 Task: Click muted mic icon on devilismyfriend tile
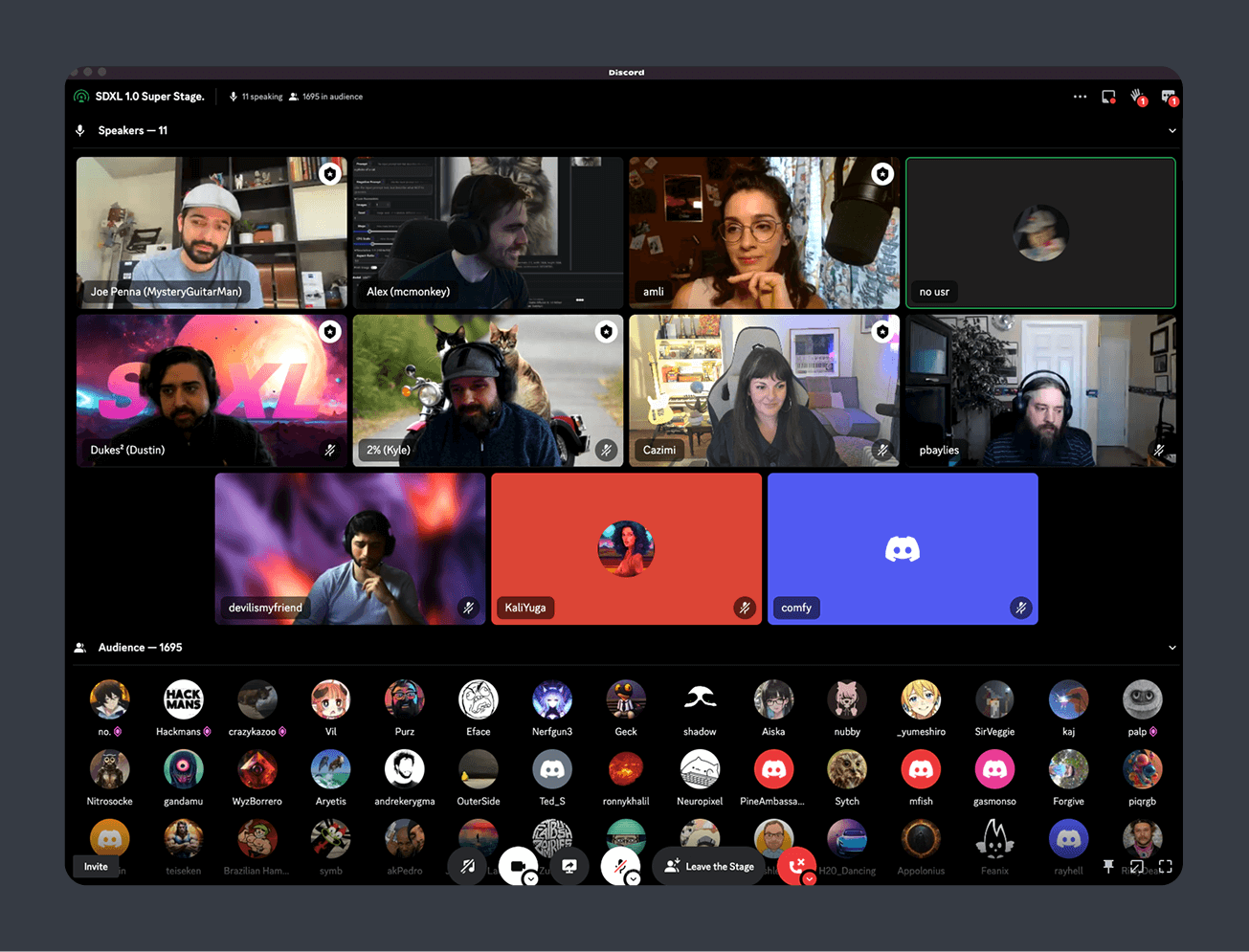468,608
